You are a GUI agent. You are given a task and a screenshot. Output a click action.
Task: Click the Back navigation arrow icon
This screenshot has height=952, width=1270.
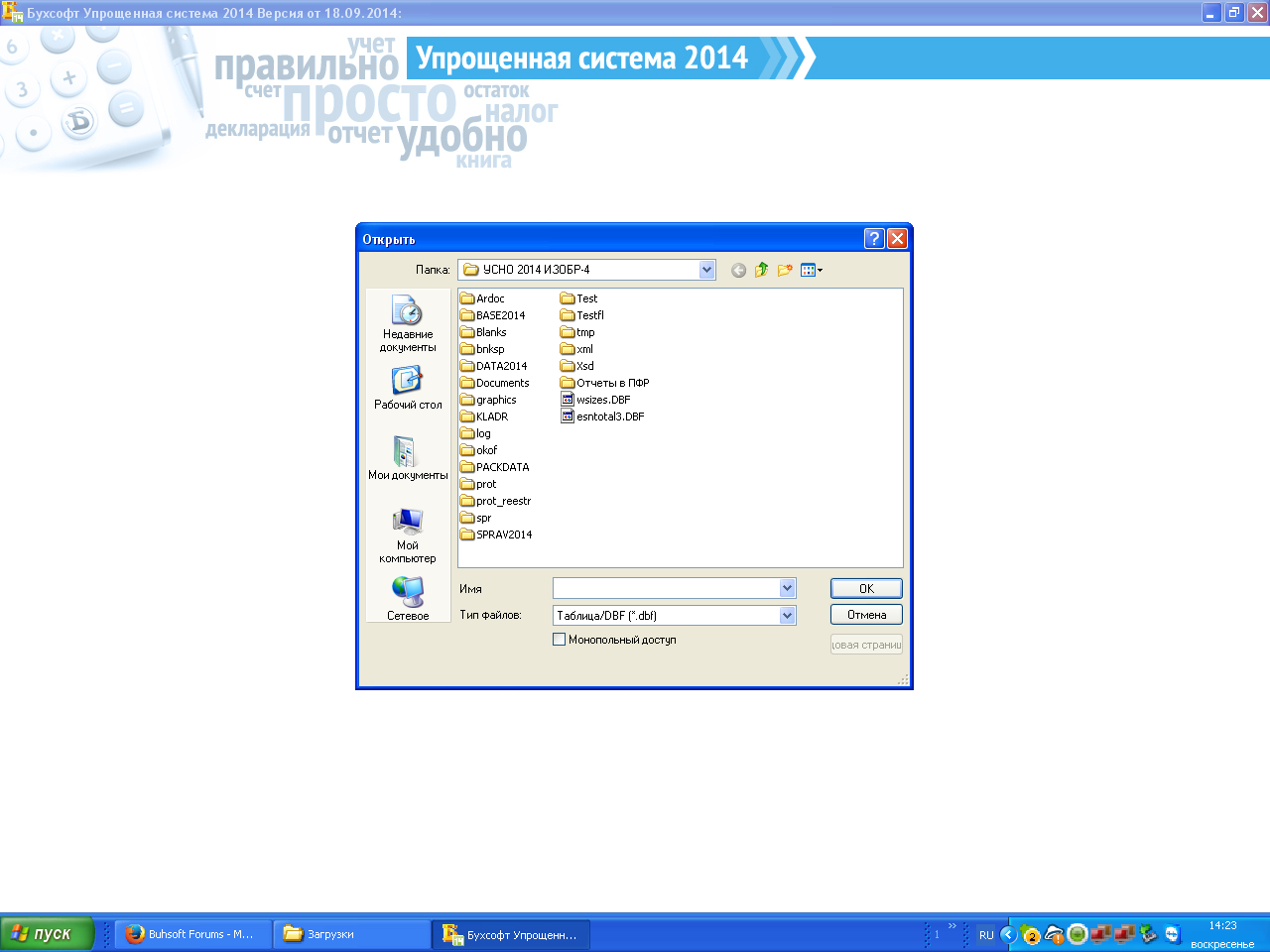pos(738,270)
